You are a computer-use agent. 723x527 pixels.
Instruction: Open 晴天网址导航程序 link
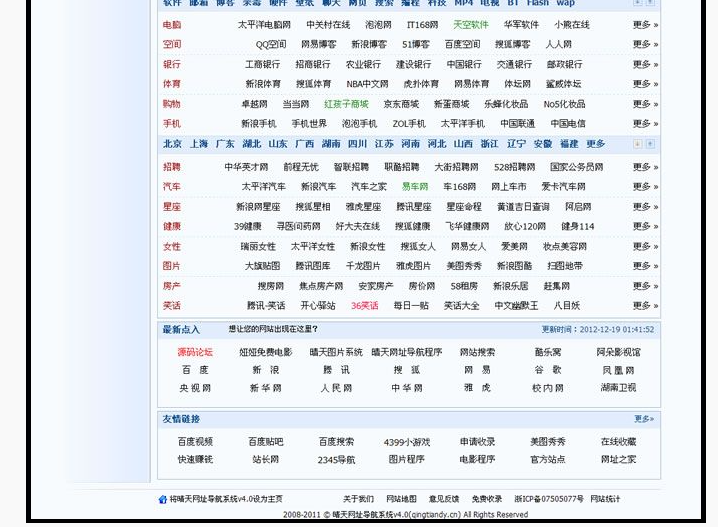pyautogui.click(x=407, y=352)
